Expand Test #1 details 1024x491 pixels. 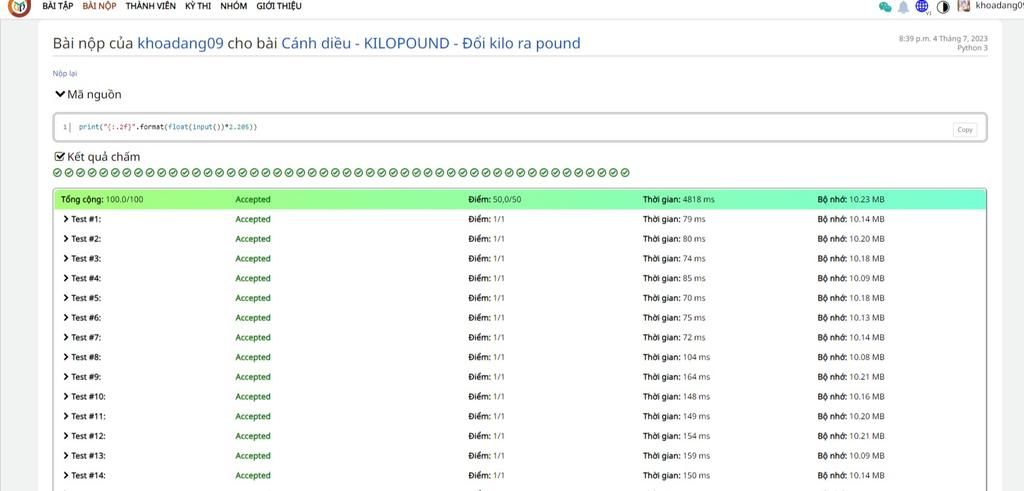tap(82, 219)
